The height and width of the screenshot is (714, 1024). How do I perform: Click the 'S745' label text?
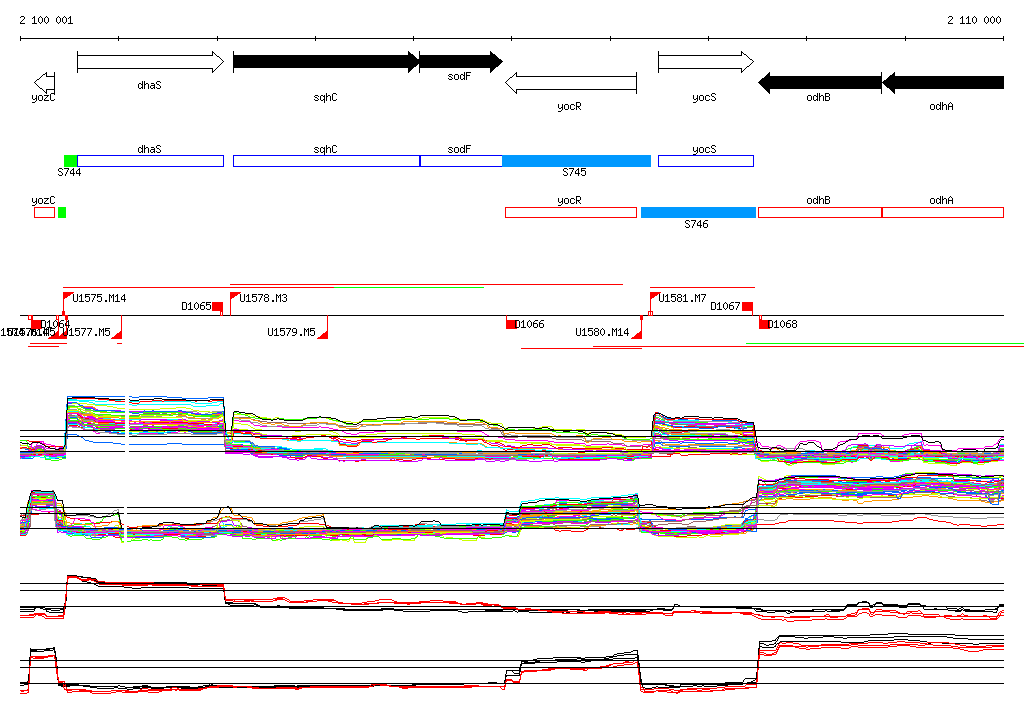click(x=575, y=172)
